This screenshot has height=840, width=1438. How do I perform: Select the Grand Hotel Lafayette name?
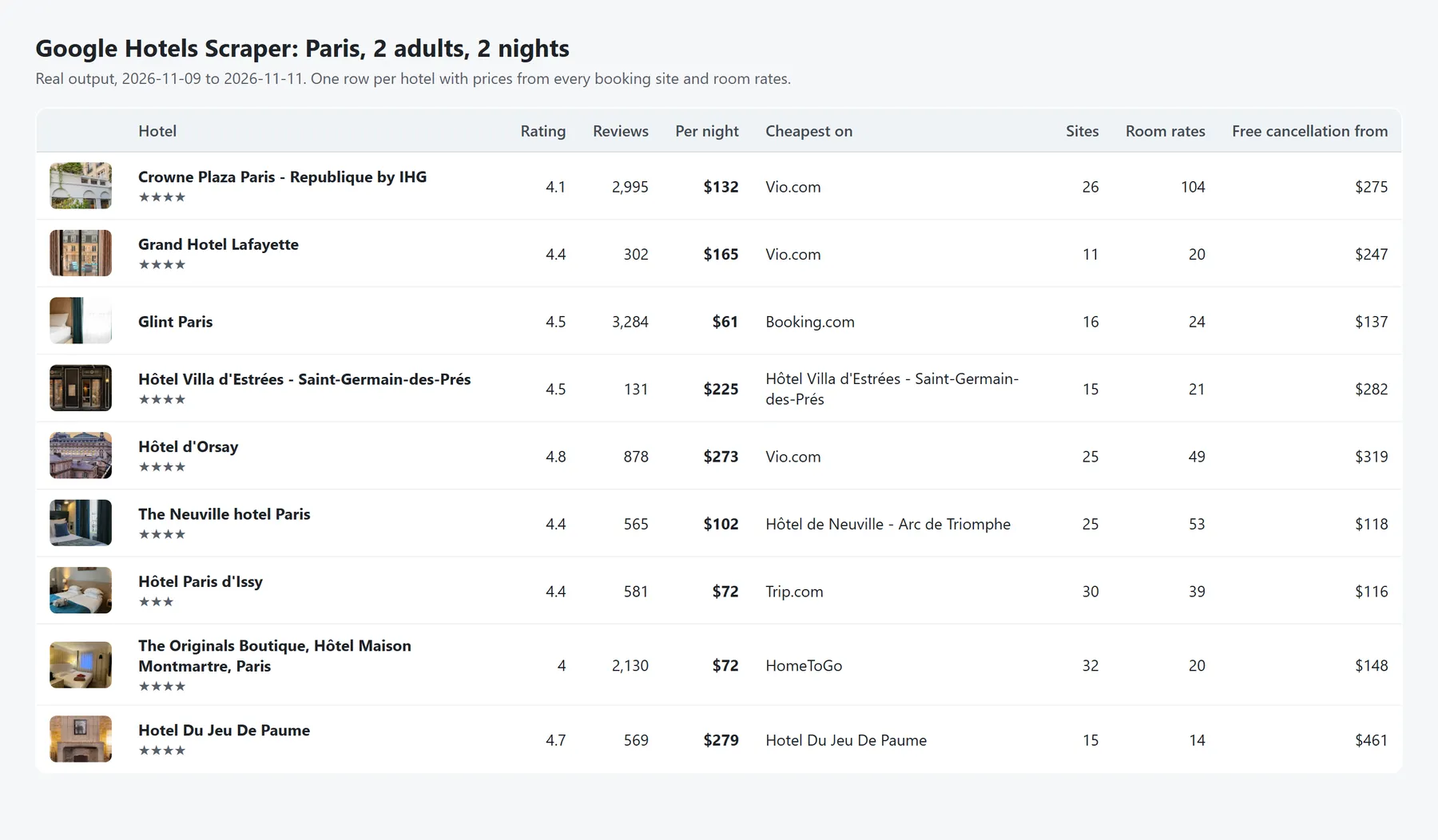(x=218, y=244)
